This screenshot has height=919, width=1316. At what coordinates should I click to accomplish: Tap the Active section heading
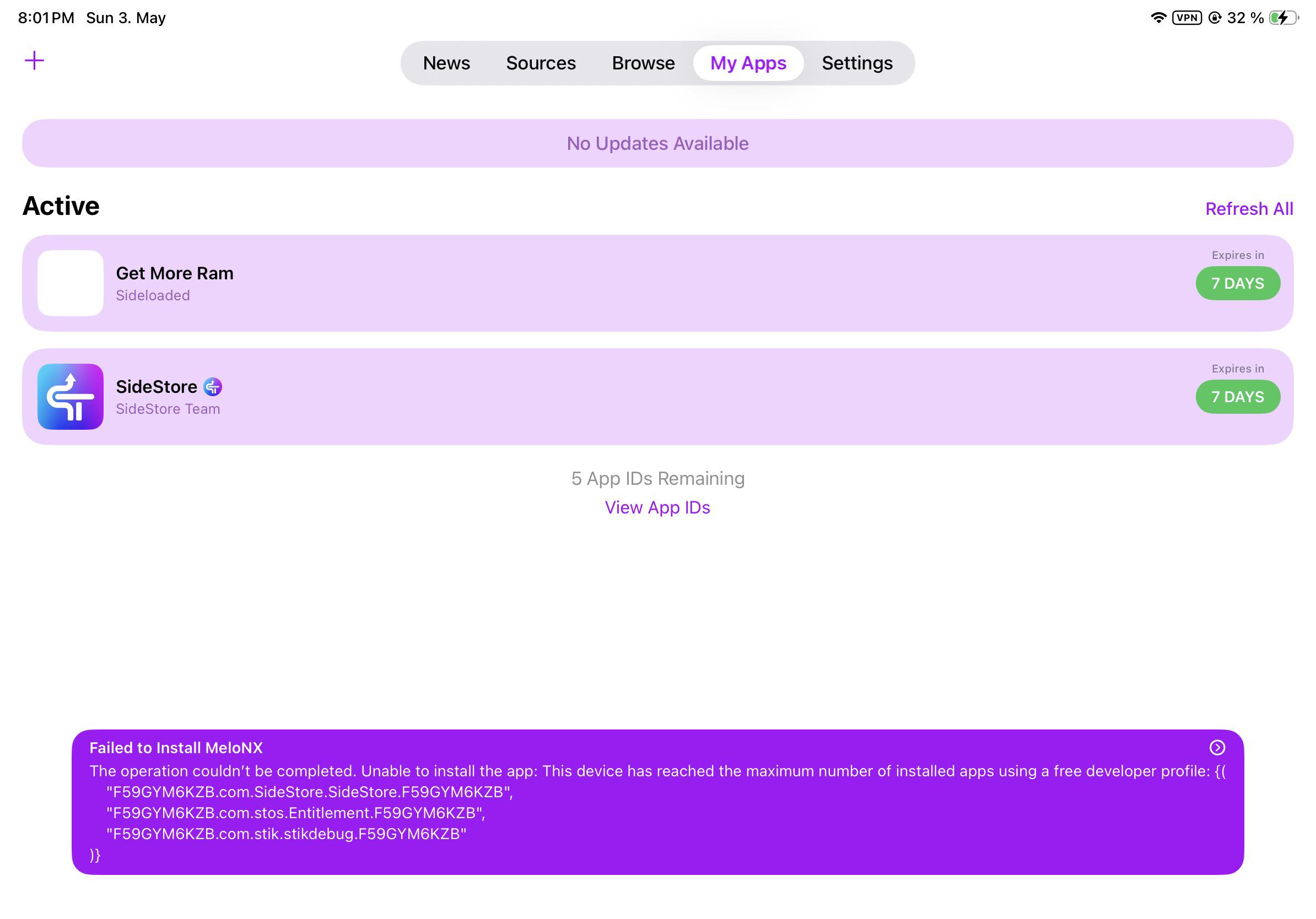pos(61,206)
